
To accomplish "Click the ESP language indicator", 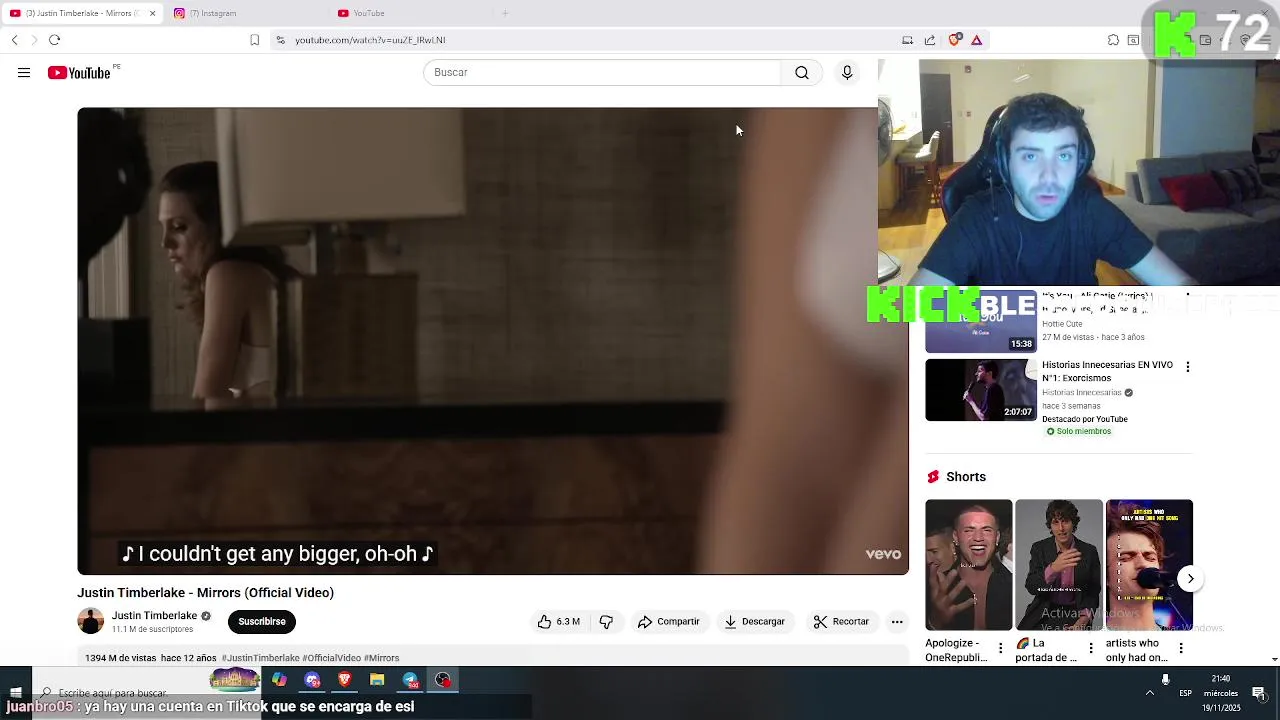I will click(1185, 693).
